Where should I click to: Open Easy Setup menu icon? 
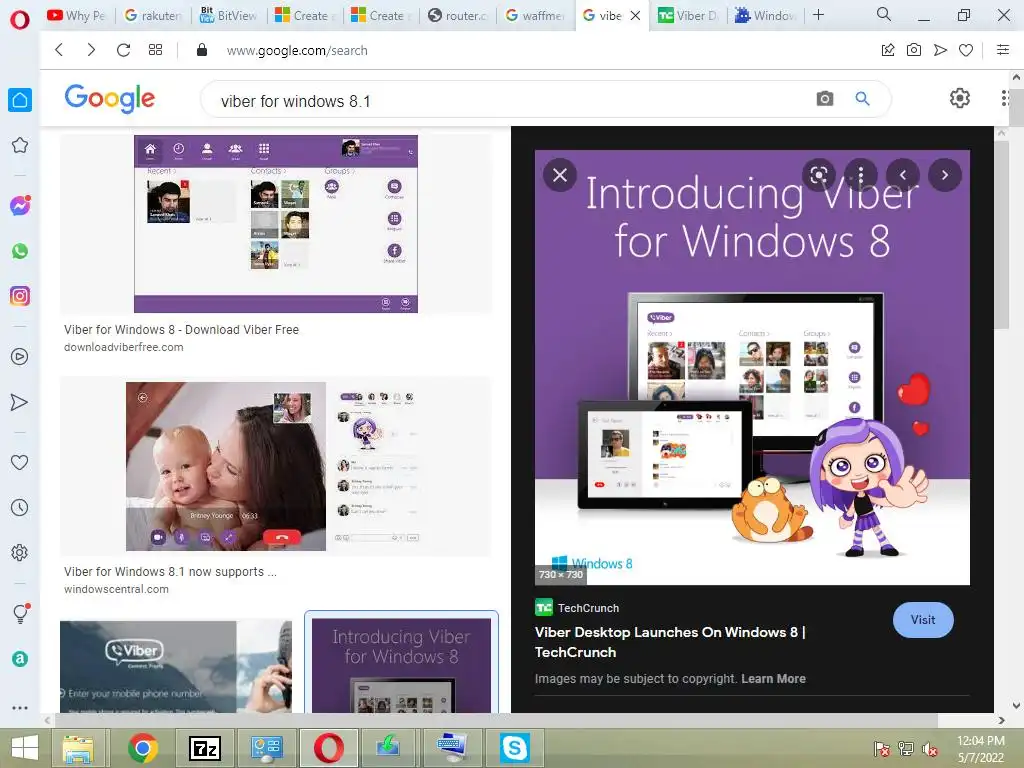click(x=1003, y=50)
